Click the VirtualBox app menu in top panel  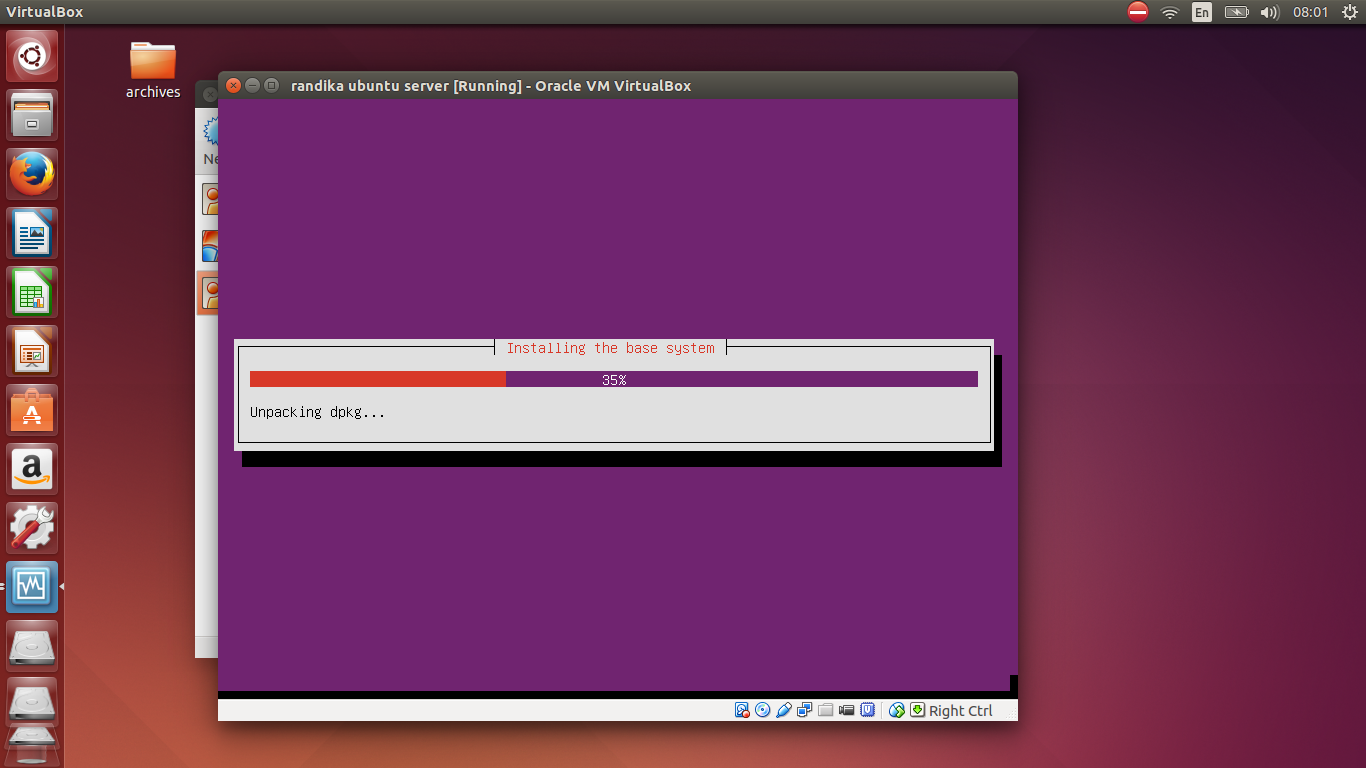45,12
